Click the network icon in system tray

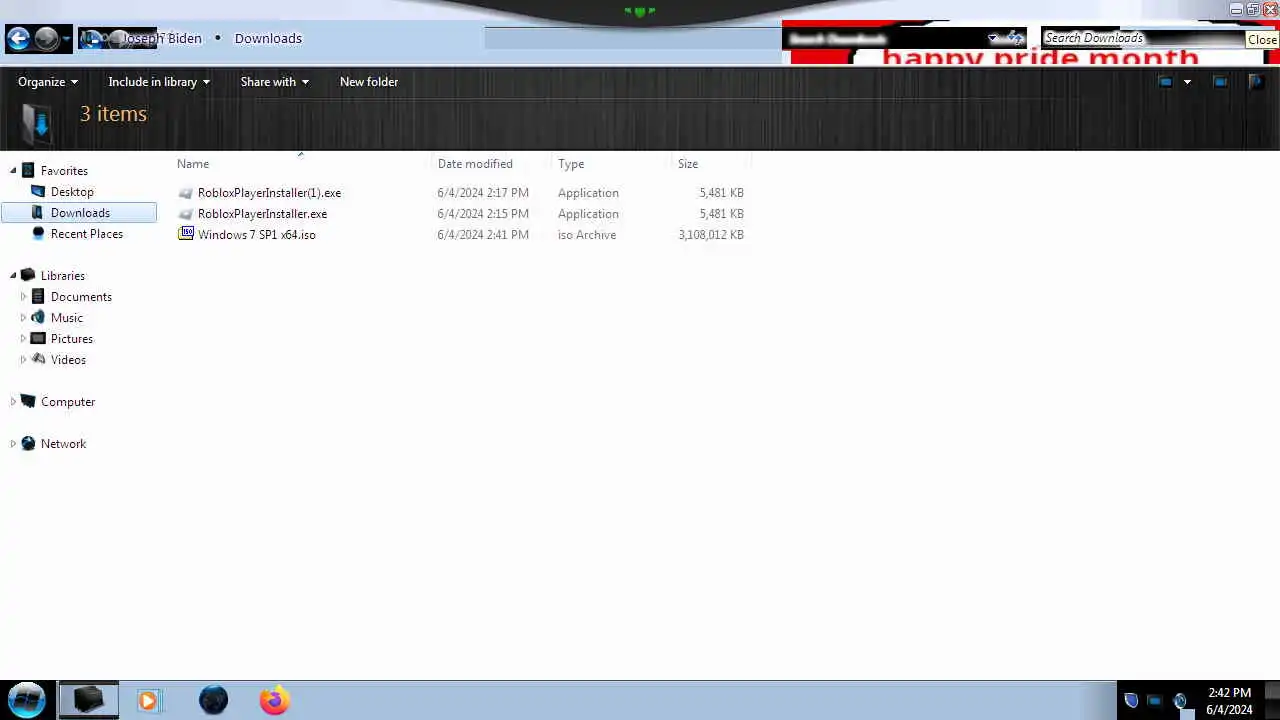coord(1154,701)
